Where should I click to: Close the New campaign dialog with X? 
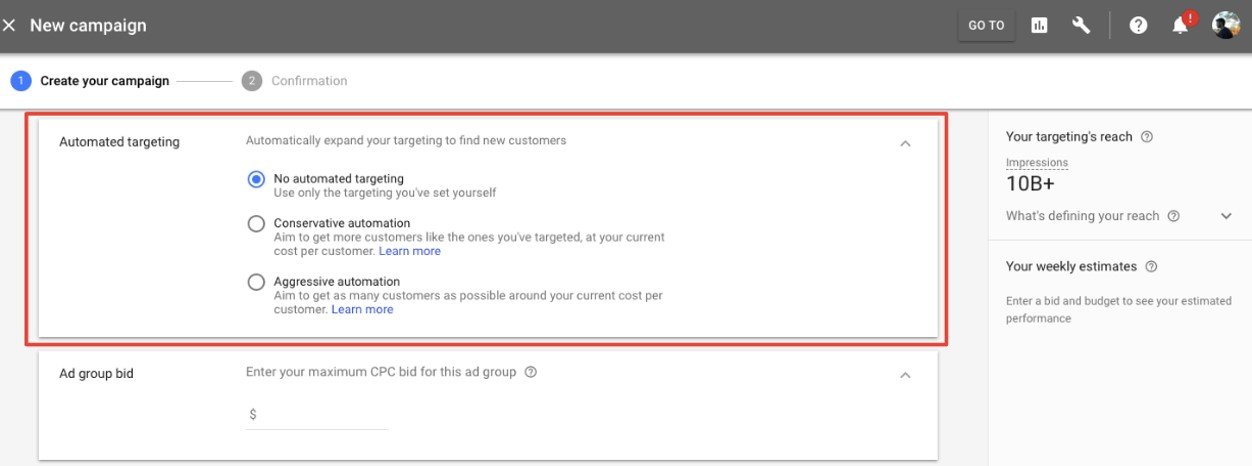(x=10, y=26)
